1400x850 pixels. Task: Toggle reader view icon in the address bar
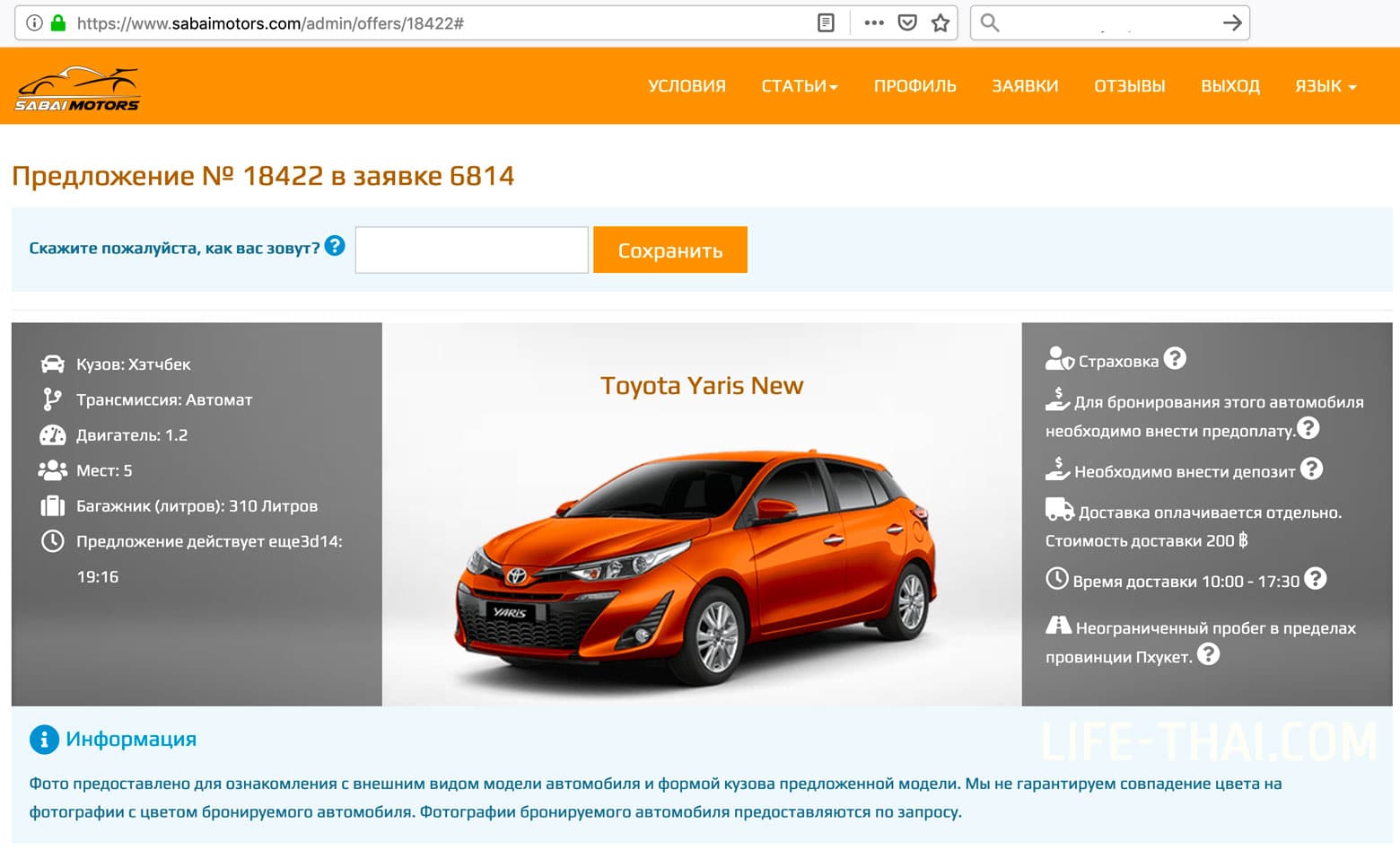coord(827,23)
